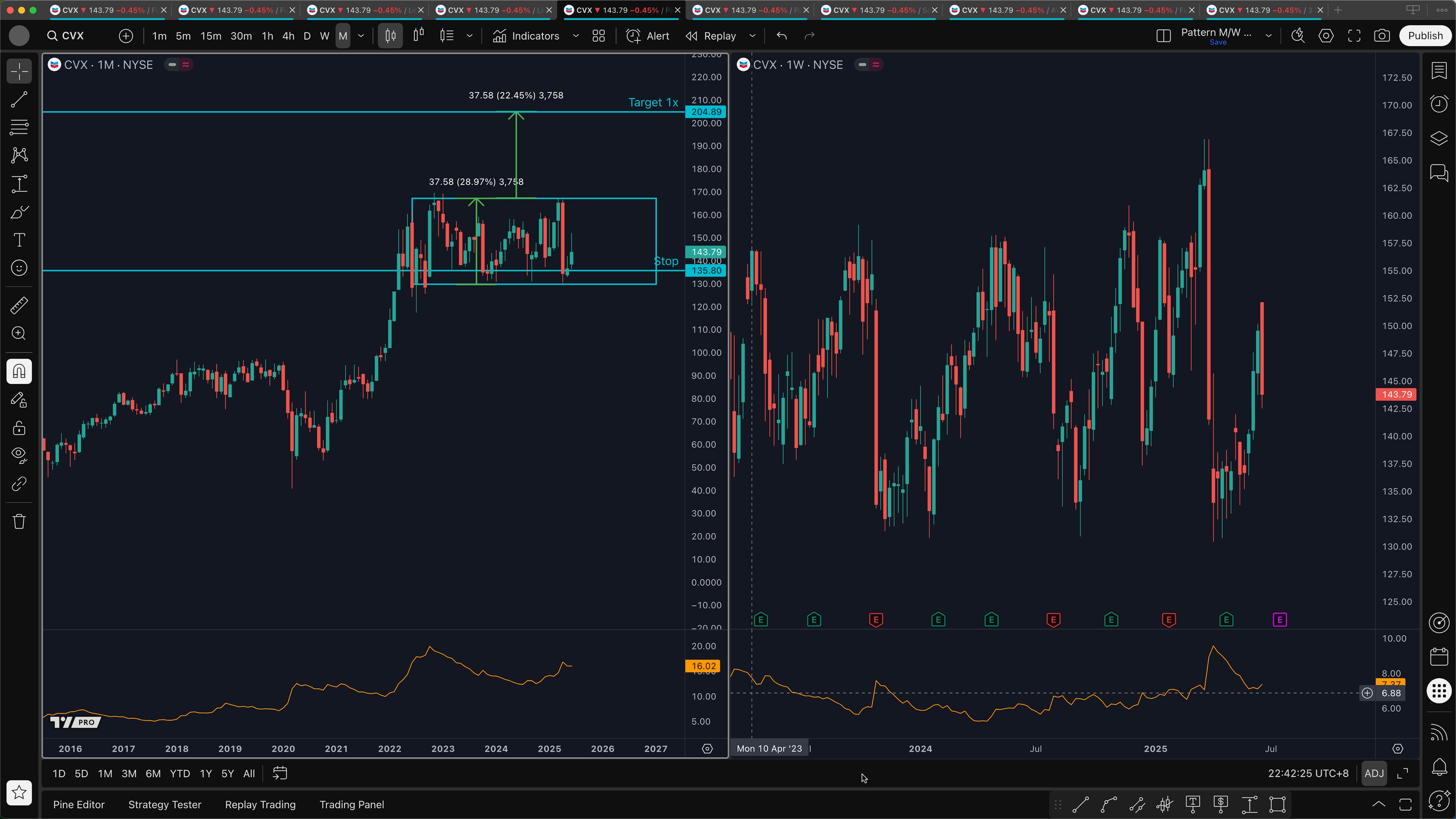The height and width of the screenshot is (819, 1456).
Task: Set date range to 5Y
Action: pos(227,774)
